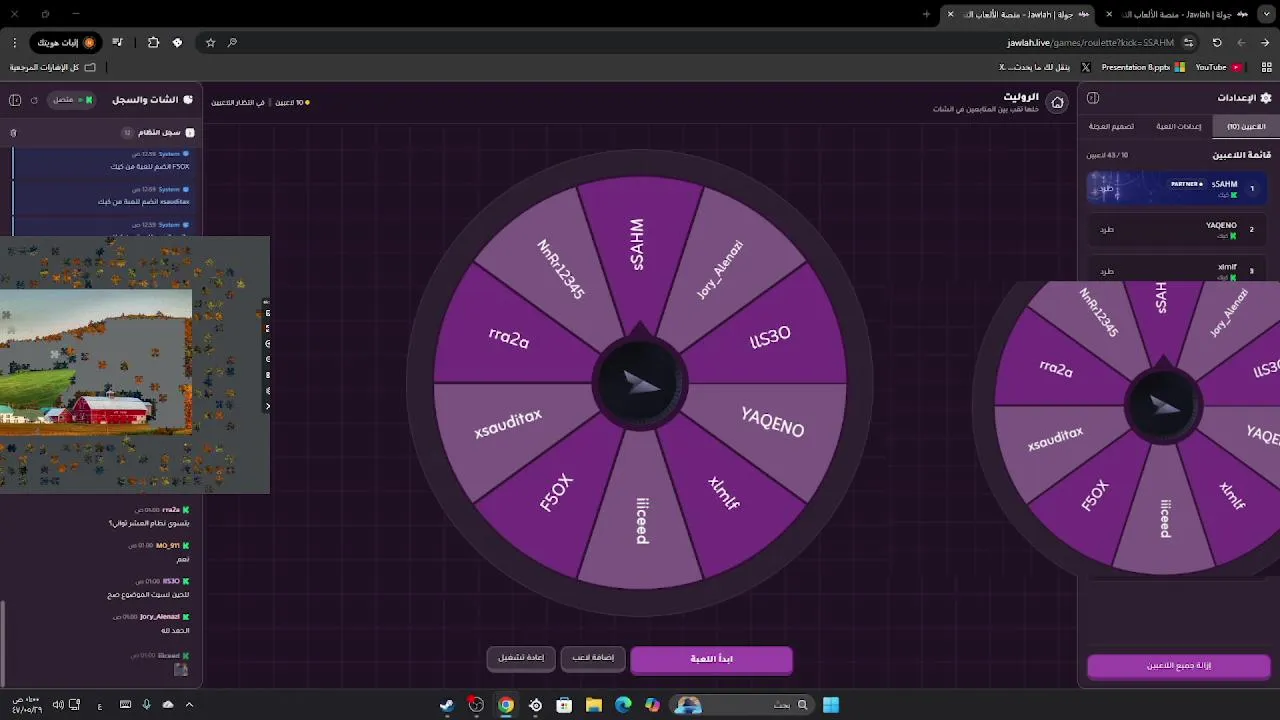1280x720 pixels.
Task: Open the YouTube bookmark
Action: pyautogui.click(x=1217, y=67)
